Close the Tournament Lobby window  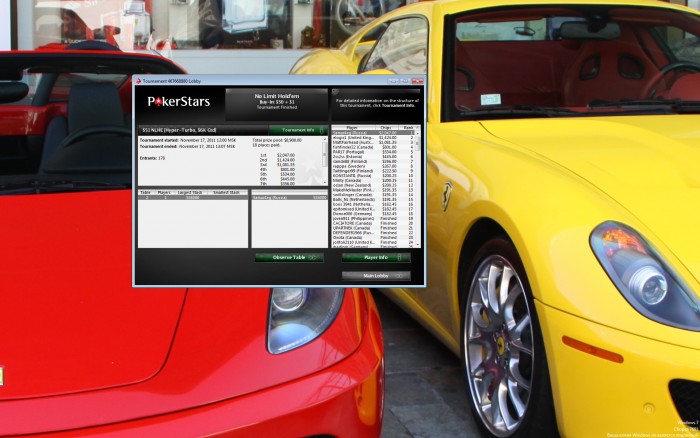point(417,81)
